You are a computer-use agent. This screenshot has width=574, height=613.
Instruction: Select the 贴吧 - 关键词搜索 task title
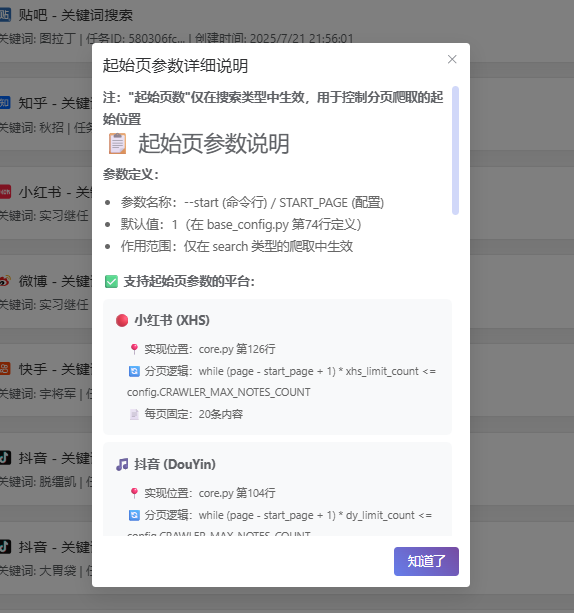75,15
